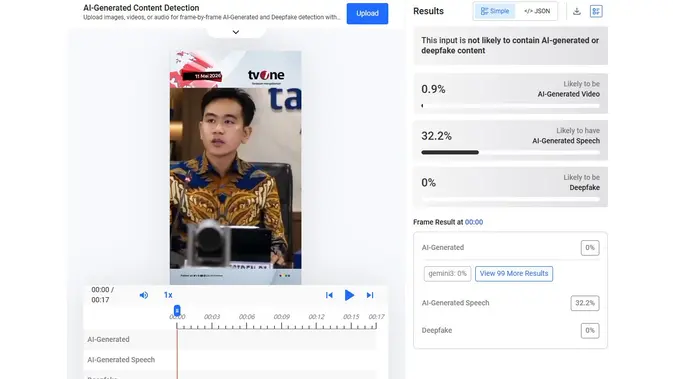The image size is (673, 379).
Task: Open the 00:00 frame result timestamp link
Action: coord(474,222)
